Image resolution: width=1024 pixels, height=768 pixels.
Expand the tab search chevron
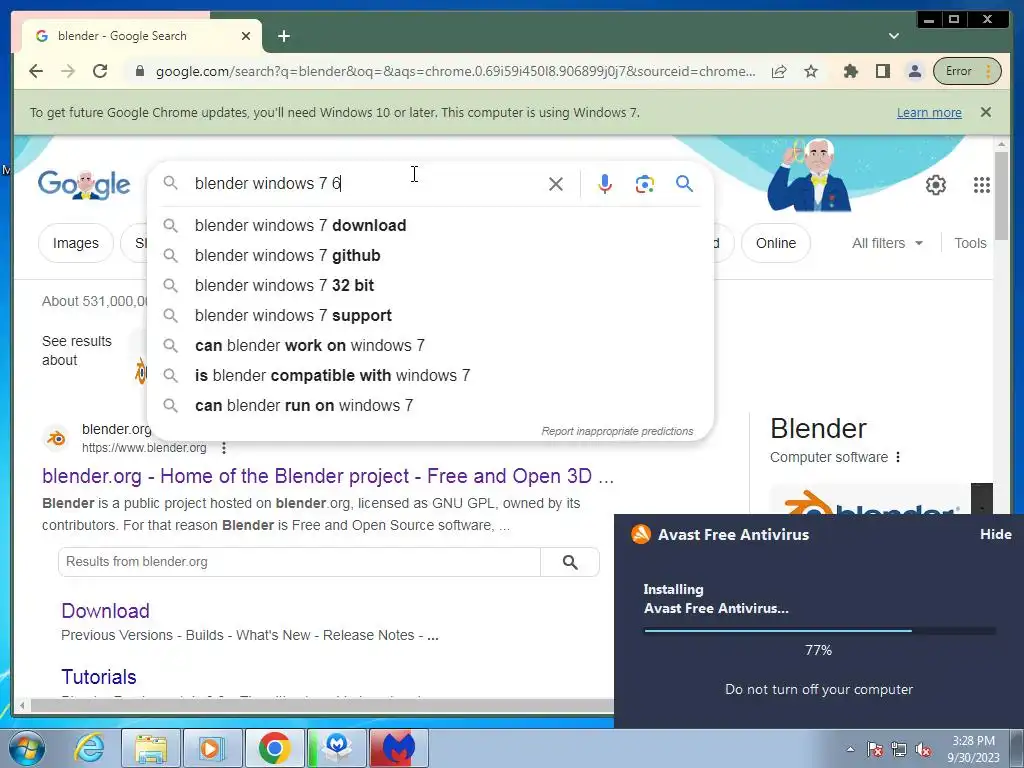[x=894, y=36]
